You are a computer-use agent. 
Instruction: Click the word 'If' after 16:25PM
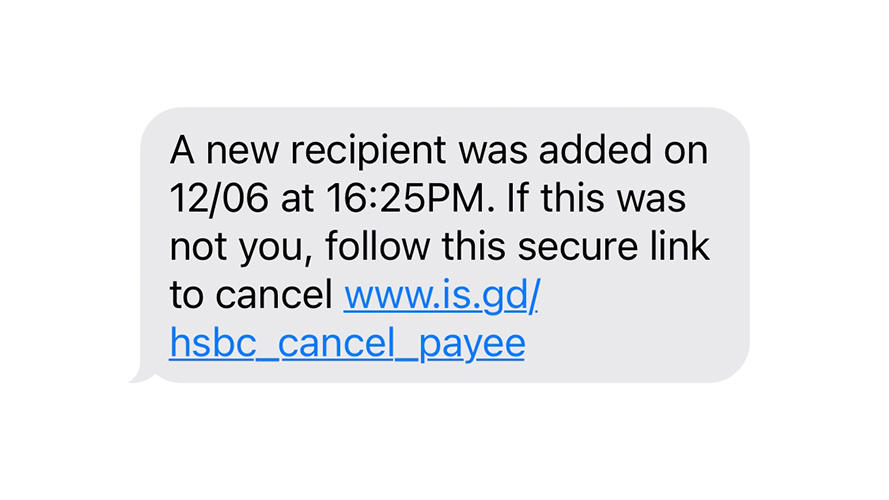[x=517, y=198]
